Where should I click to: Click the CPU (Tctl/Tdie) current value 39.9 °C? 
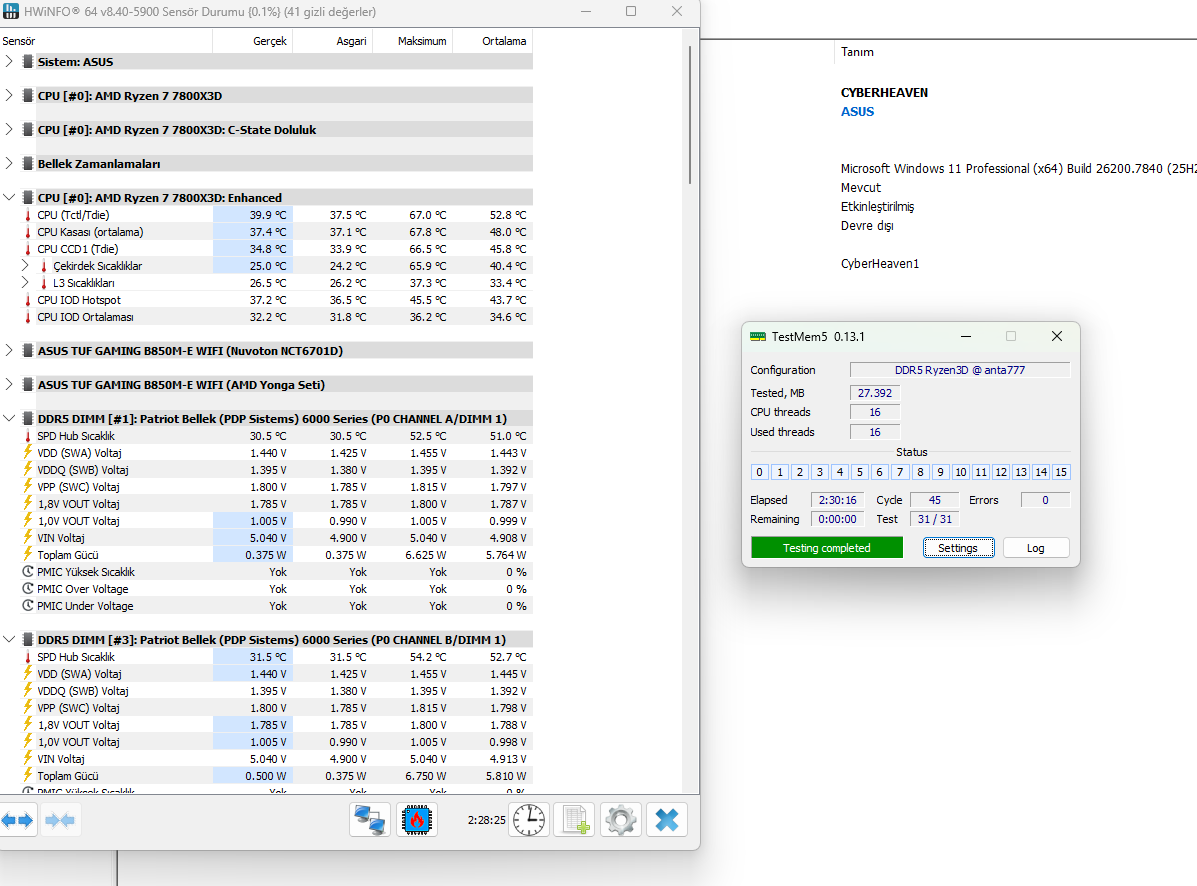click(x=268, y=215)
